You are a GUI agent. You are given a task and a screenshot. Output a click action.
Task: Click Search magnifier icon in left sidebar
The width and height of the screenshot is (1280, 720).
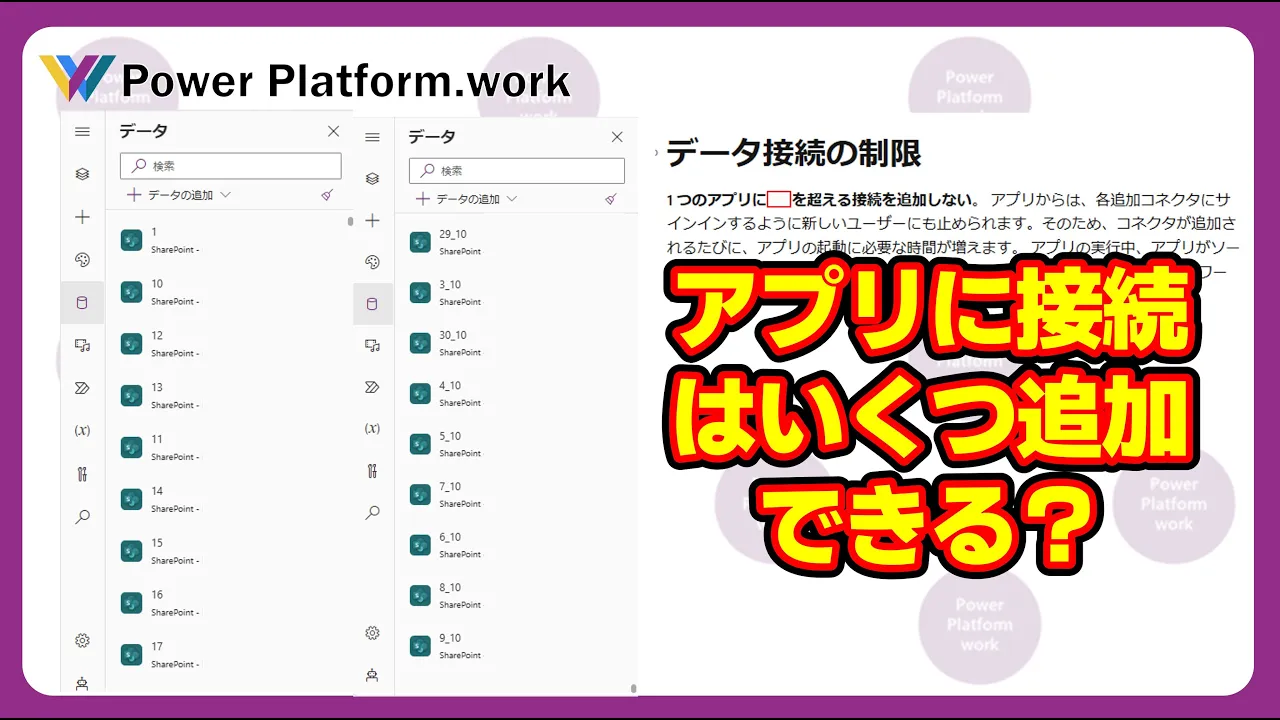82,517
